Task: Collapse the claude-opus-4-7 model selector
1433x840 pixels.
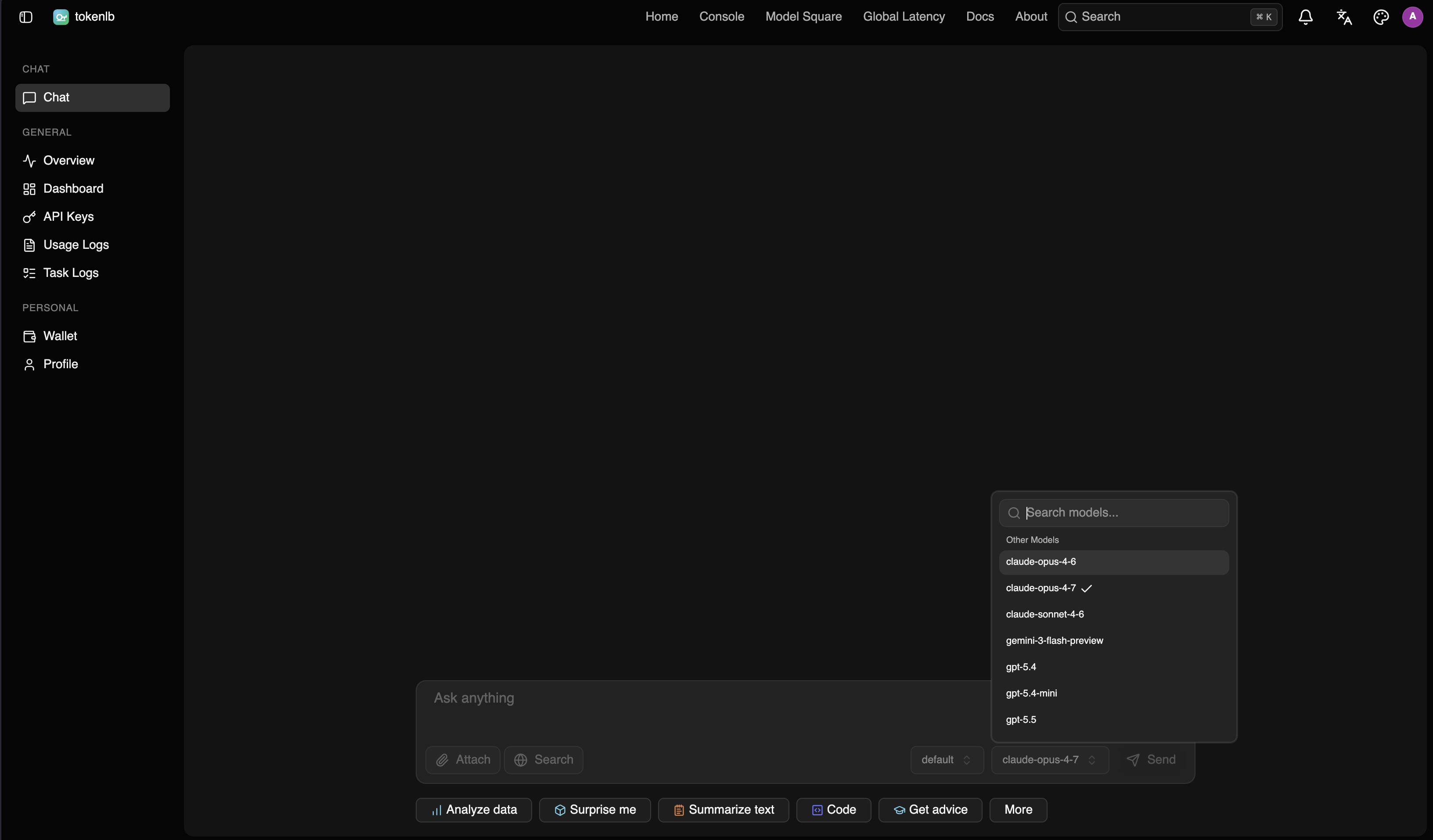Action: (1050, 760)
